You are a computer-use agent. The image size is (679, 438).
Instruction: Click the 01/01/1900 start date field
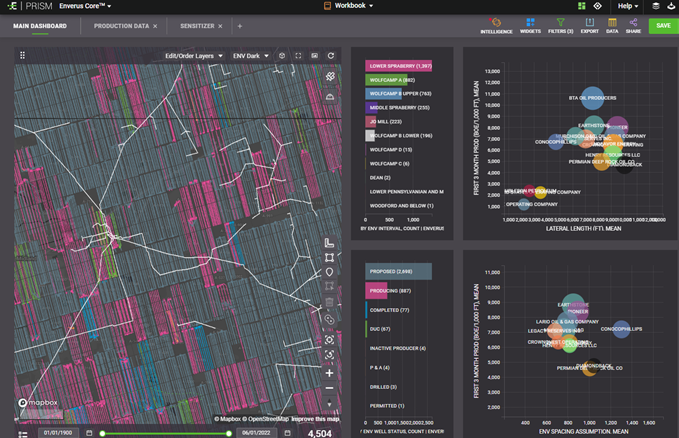click(x=58, y=433)
